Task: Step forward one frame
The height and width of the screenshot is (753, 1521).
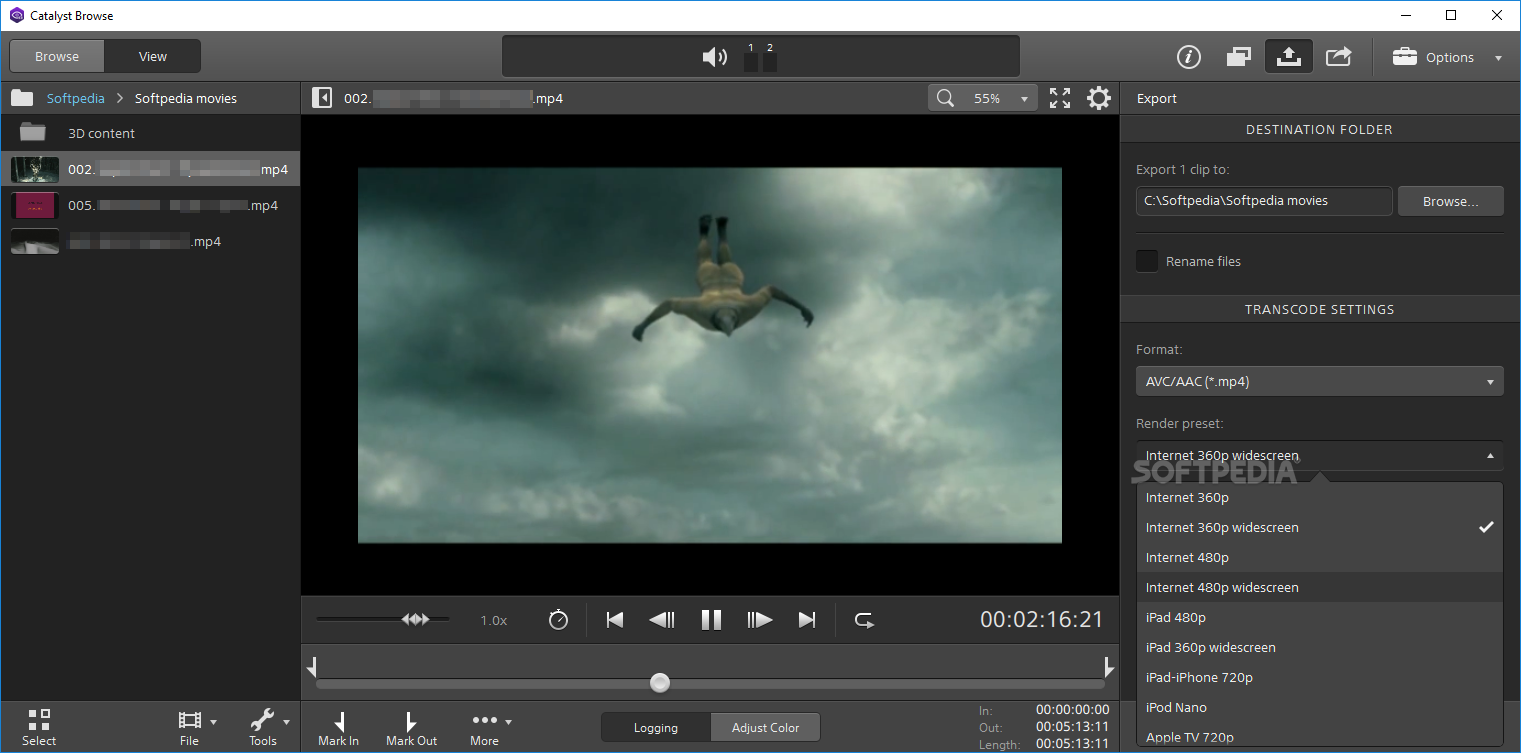Action: (760, 620)
